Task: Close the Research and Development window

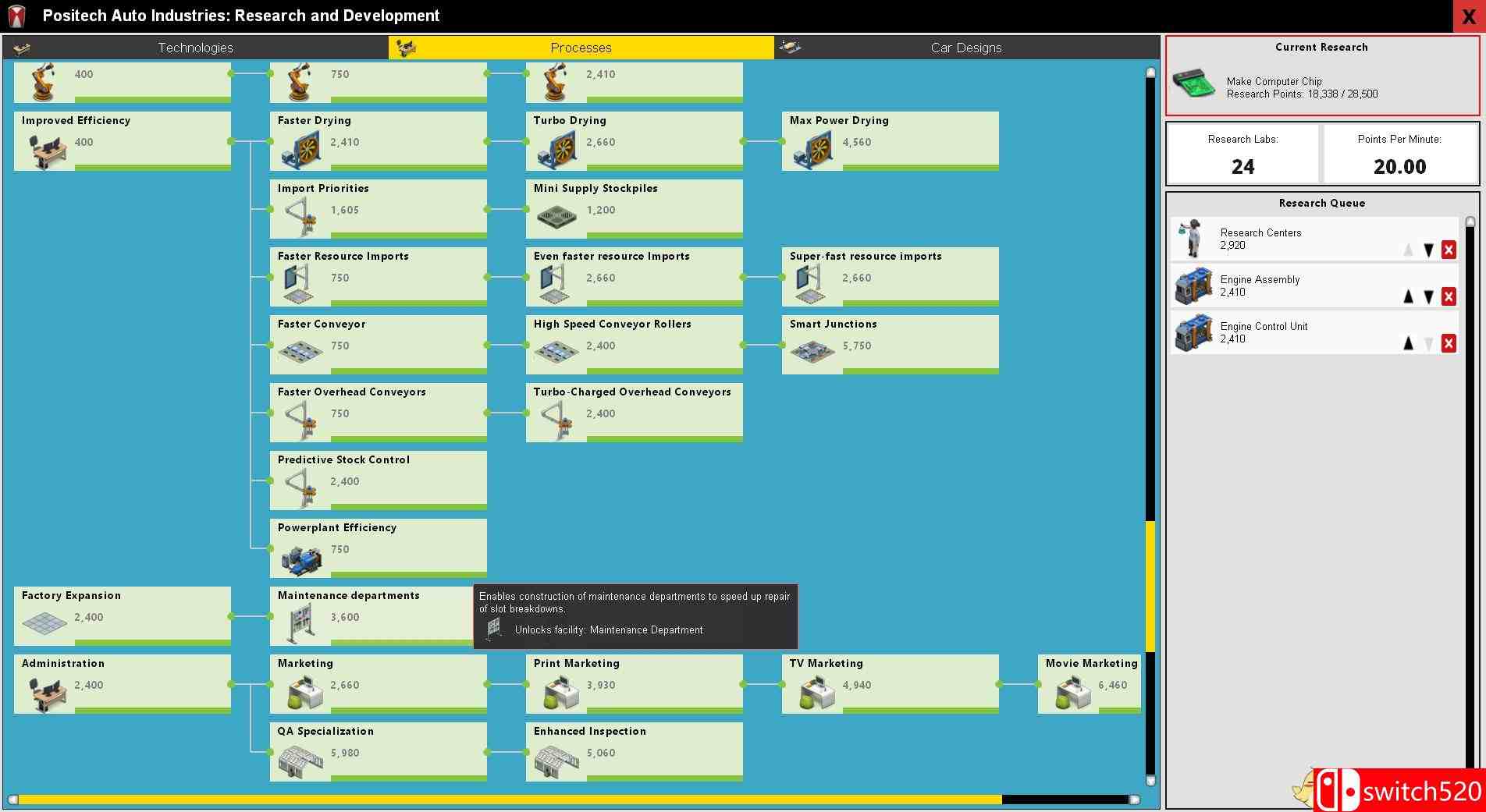Action: 1468,16
